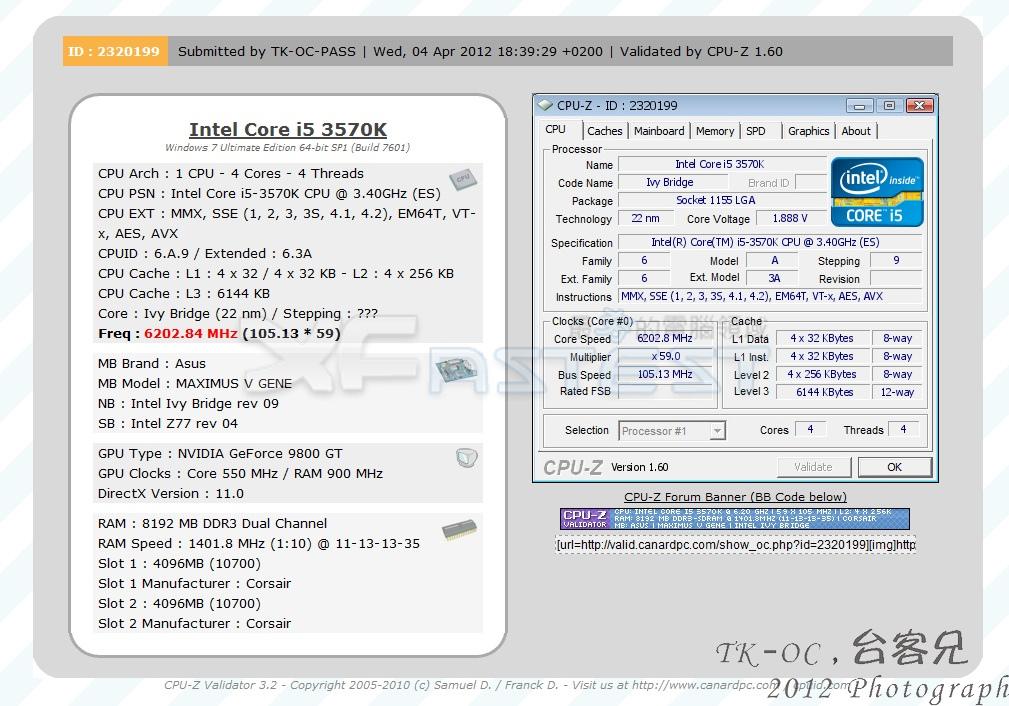Click the Stepping value 9
Image resolution: width=1009 pixels, height=706 pixels.
[x=896, y=260]
